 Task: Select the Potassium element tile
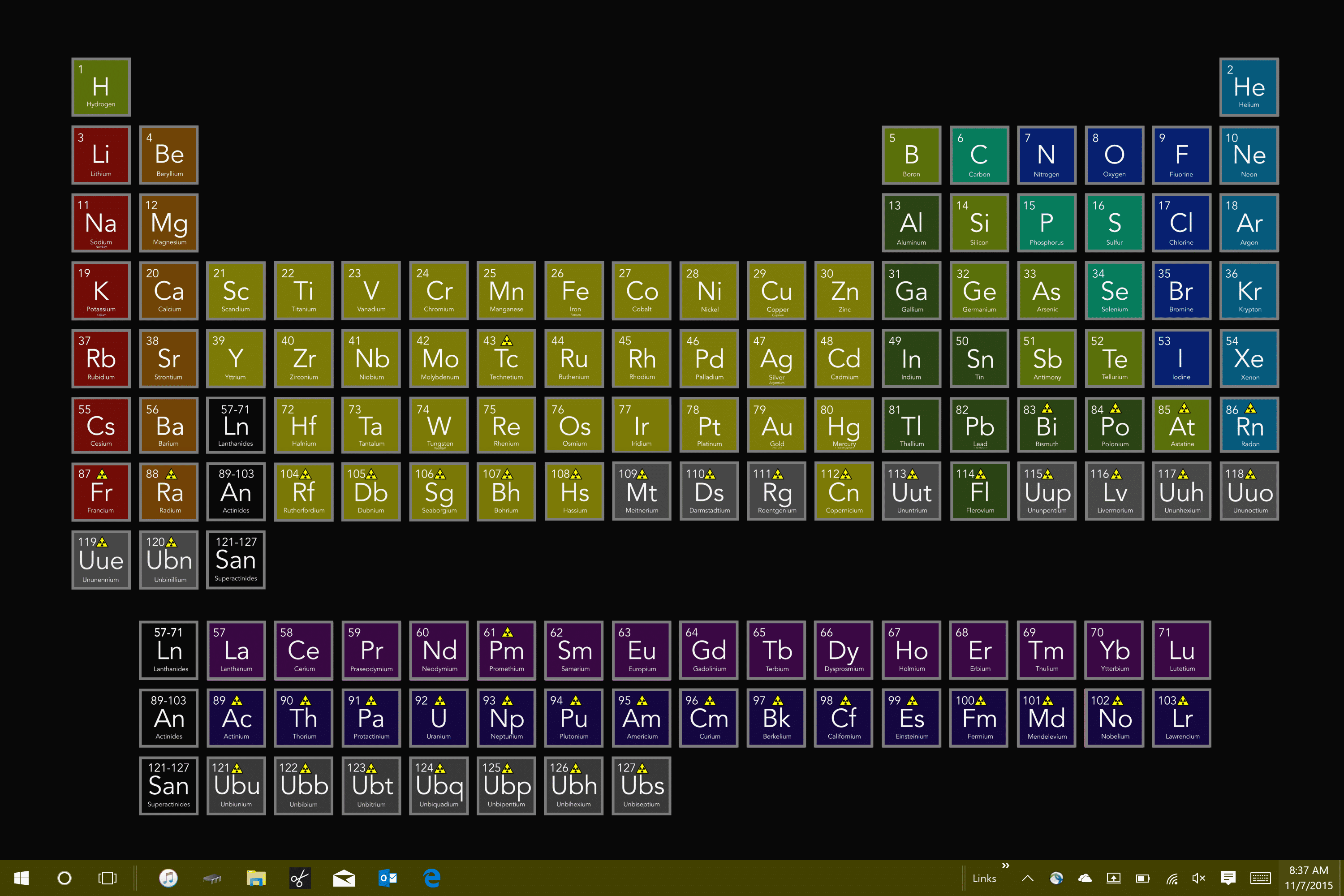point(100,290)
